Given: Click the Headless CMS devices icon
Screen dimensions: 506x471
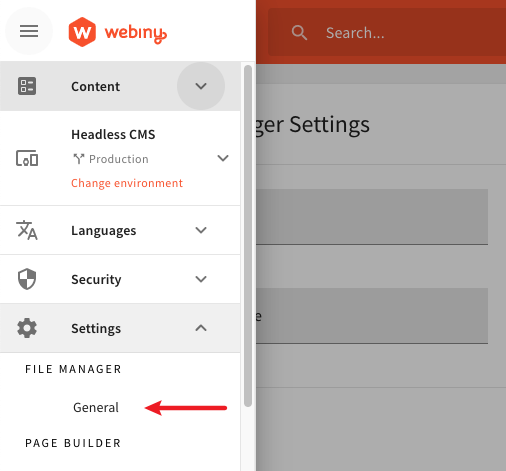Looking at the screenshot, I should click(27, 158).
